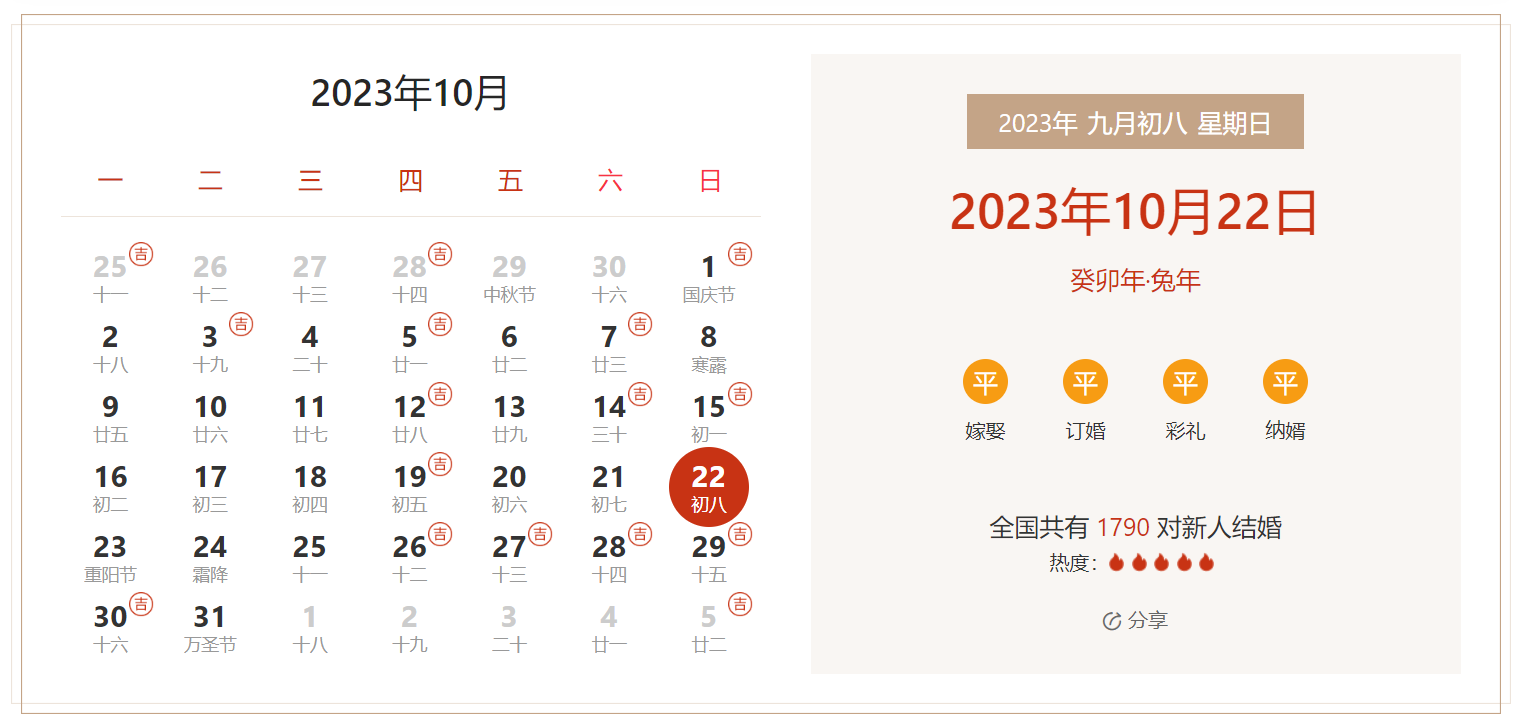Screen dimensions: 1521x722
Task: Select October 23 重阳节
Action: pos(110,558)
